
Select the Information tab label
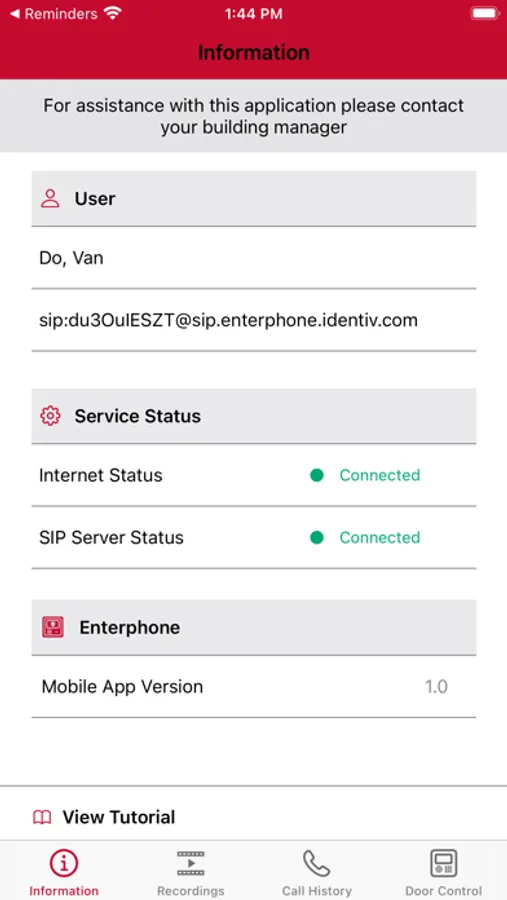(x=64, y=891)
